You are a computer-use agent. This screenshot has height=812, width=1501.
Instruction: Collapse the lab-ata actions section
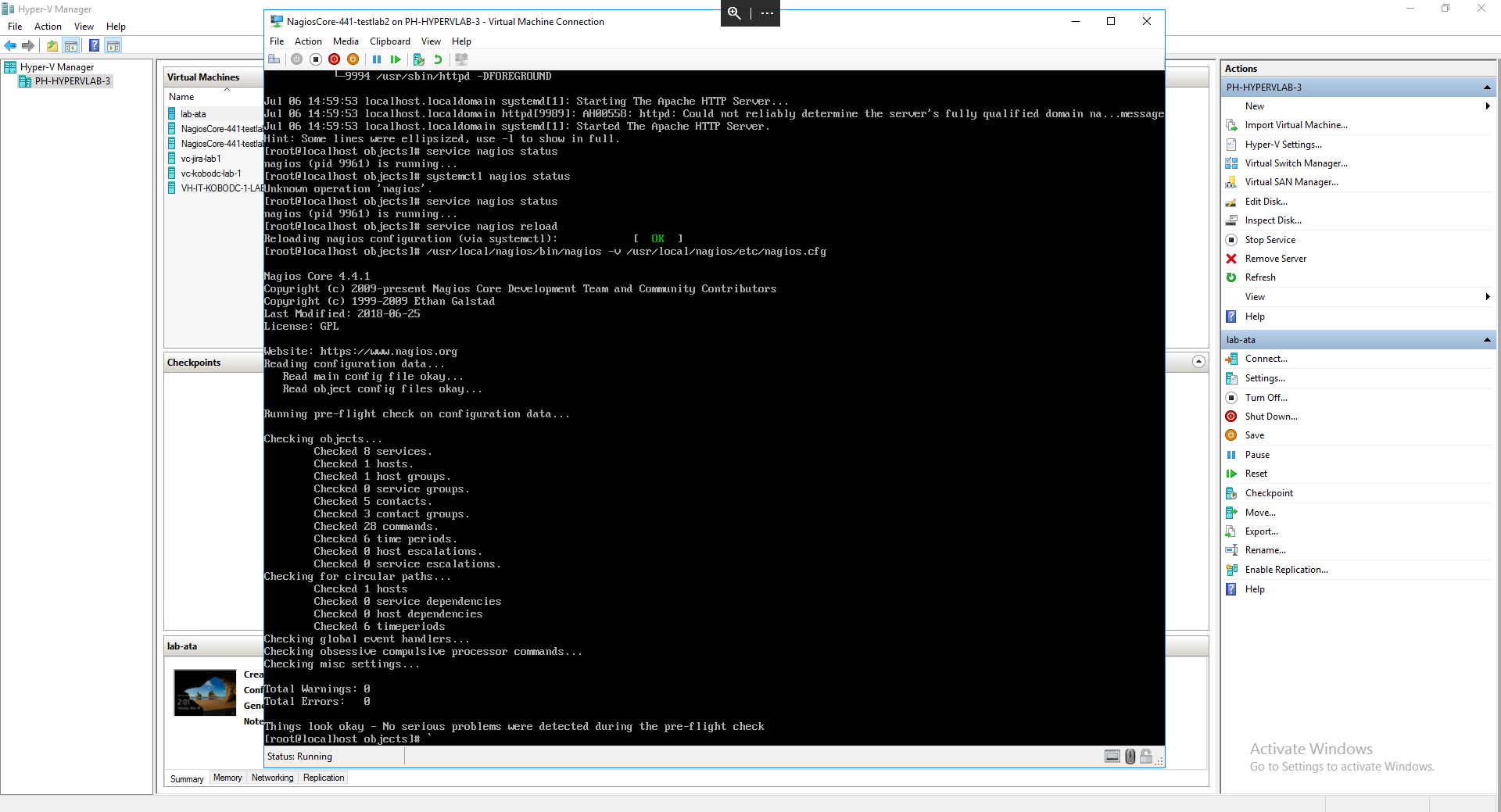[1486, 340]
